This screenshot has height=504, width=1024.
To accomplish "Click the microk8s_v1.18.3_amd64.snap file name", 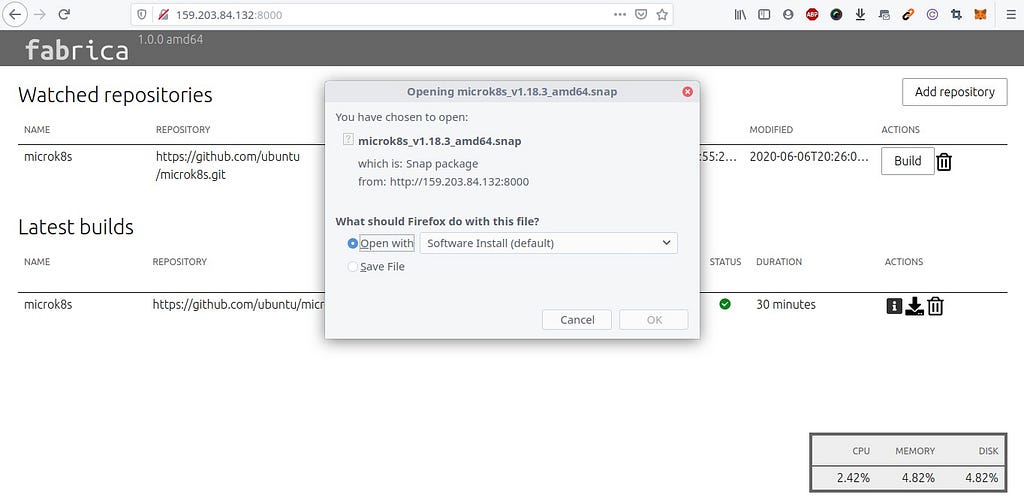I will (440, 141).
